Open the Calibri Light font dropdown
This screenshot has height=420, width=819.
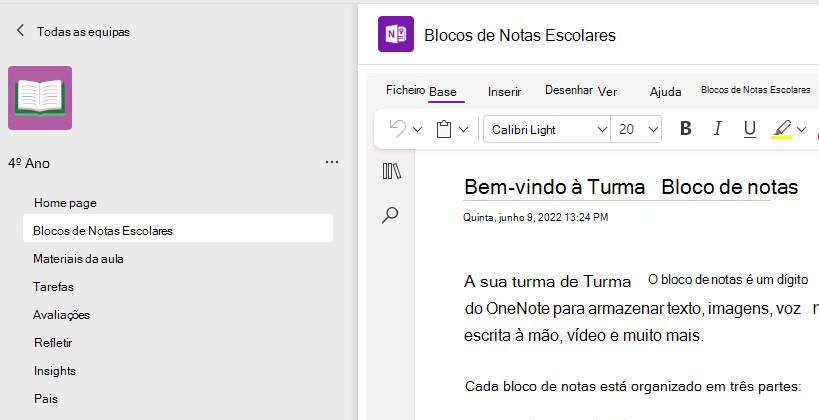pyautogui.click(x=547, y=130)
